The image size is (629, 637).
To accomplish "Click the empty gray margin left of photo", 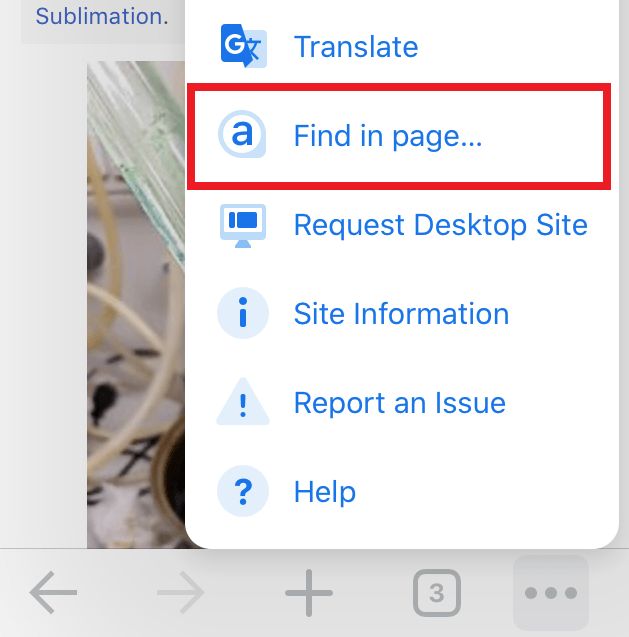I will [x=43, y=300].
